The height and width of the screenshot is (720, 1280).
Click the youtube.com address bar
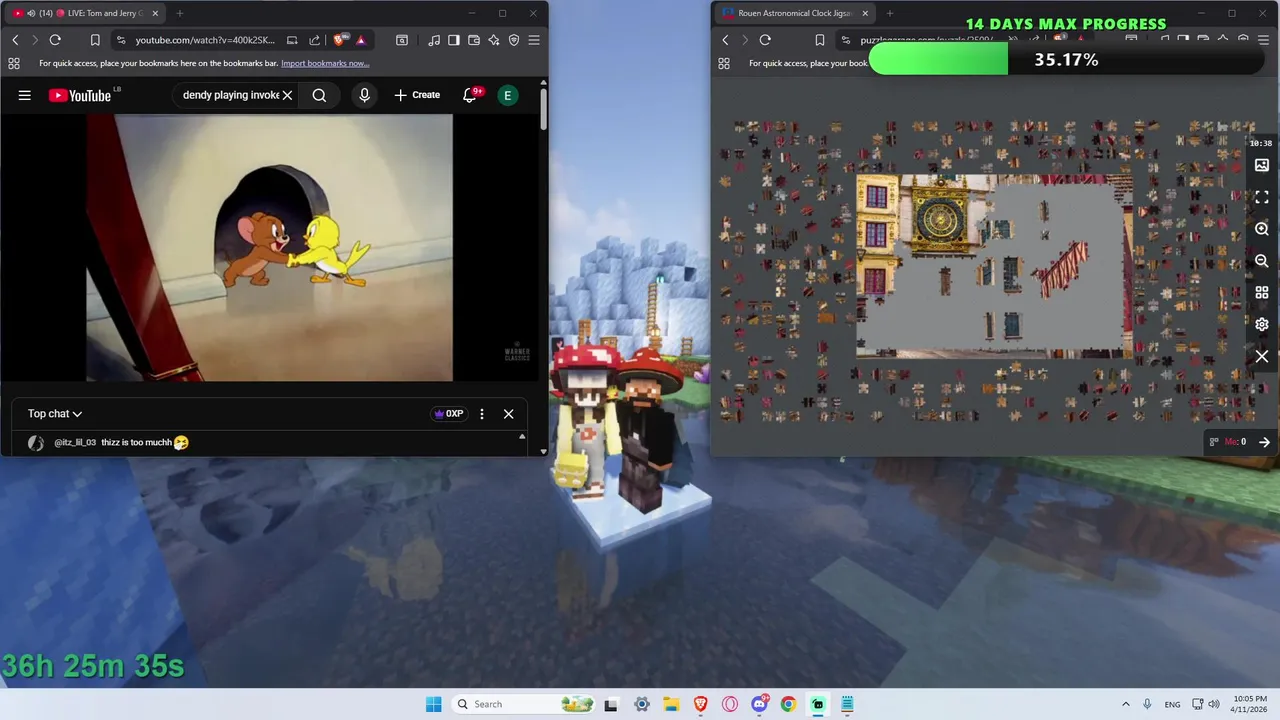pyautogui.click(x=205, y=40)
